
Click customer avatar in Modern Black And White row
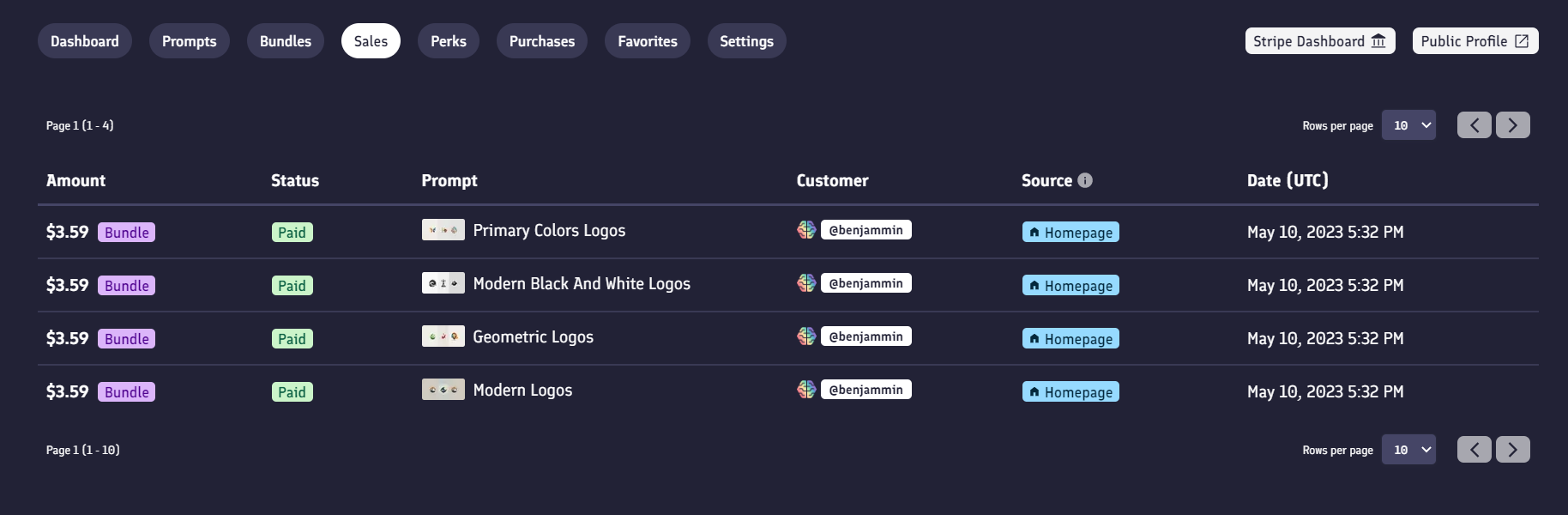point(806,283)
